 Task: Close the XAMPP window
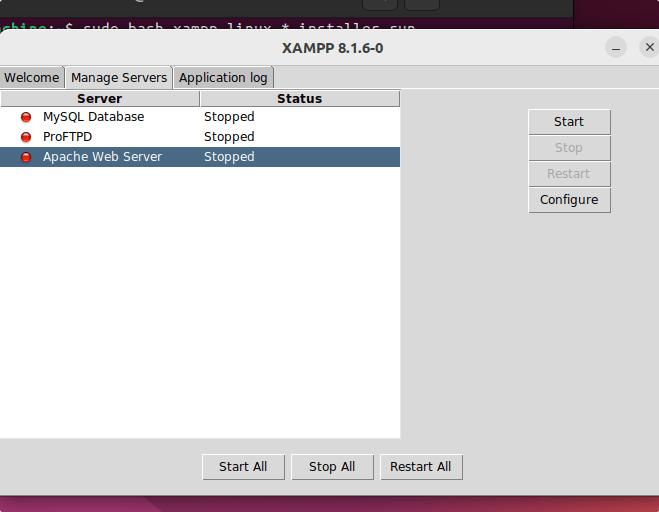(x=649, y=47)
